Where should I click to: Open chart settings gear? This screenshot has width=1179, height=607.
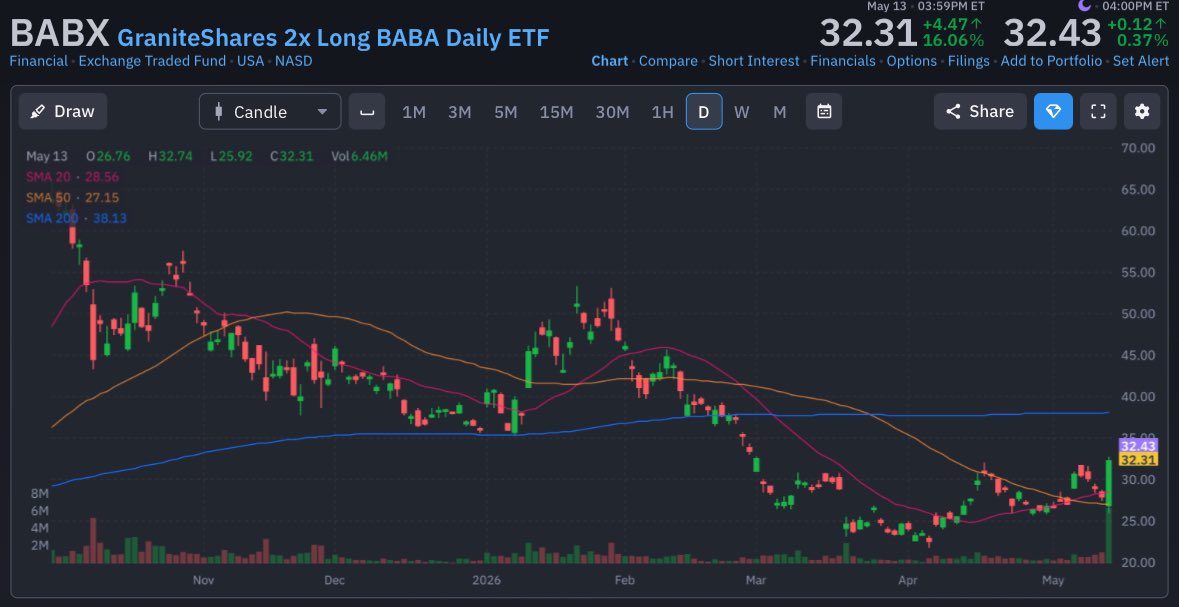pyautogui.click(x=1142, y=111)
